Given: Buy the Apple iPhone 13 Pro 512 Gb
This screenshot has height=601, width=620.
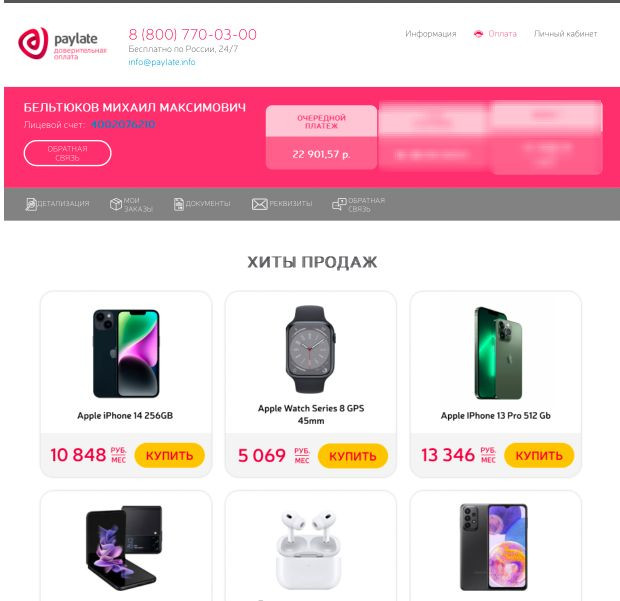Looking at the screenshot, I should point(539,455).
